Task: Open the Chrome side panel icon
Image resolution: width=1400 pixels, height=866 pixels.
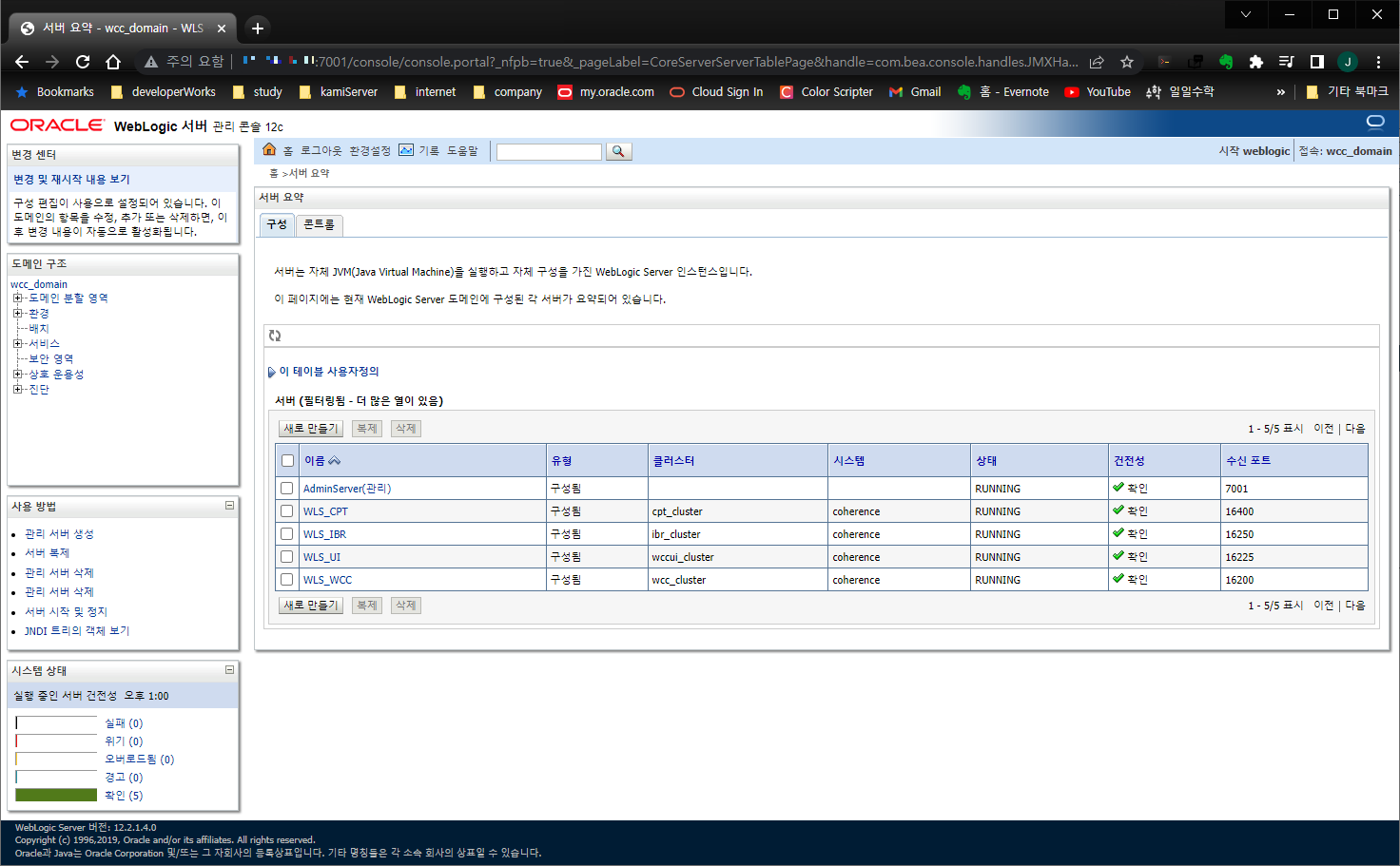Action: (1317, 62)
